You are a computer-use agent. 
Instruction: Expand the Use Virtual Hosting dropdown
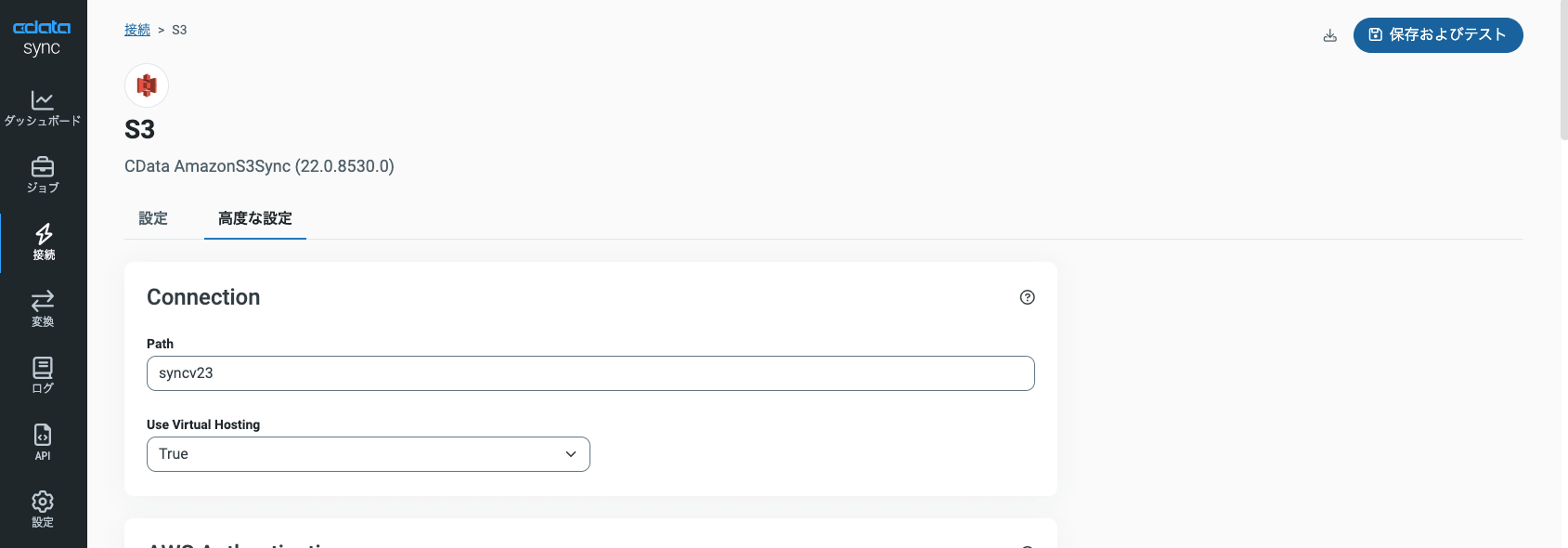(368, 454)
